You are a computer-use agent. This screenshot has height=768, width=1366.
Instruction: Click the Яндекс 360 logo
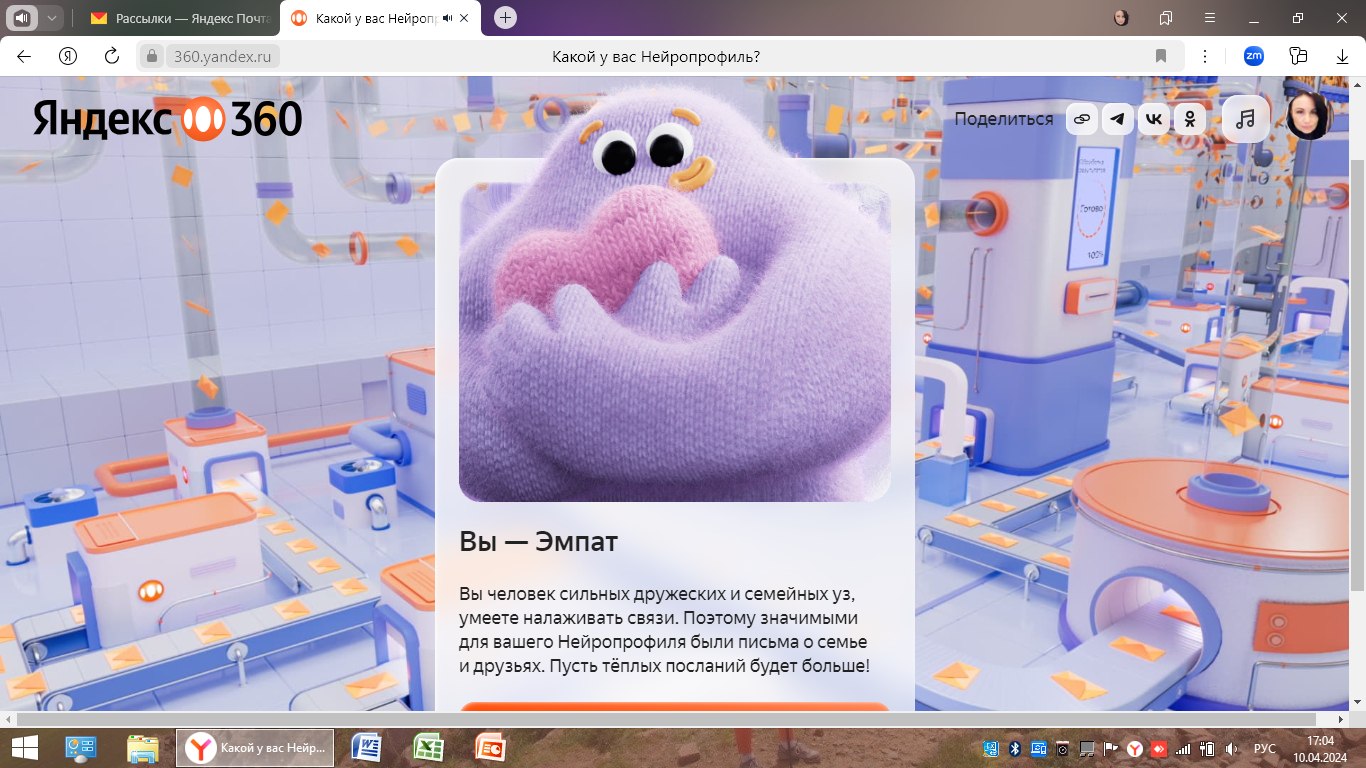(x=167, y=118)
